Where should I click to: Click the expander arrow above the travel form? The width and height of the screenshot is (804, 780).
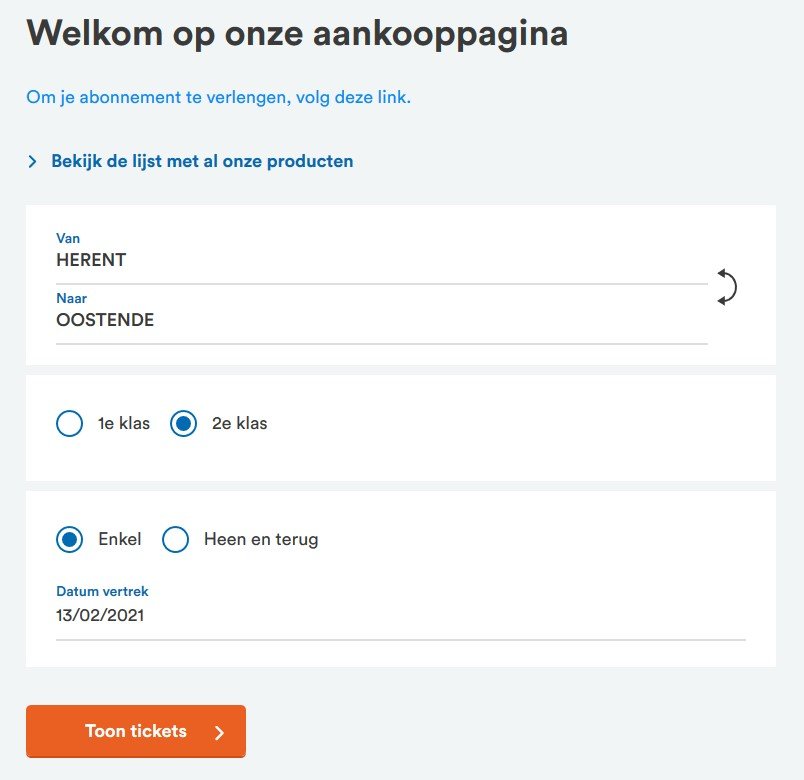32,160
